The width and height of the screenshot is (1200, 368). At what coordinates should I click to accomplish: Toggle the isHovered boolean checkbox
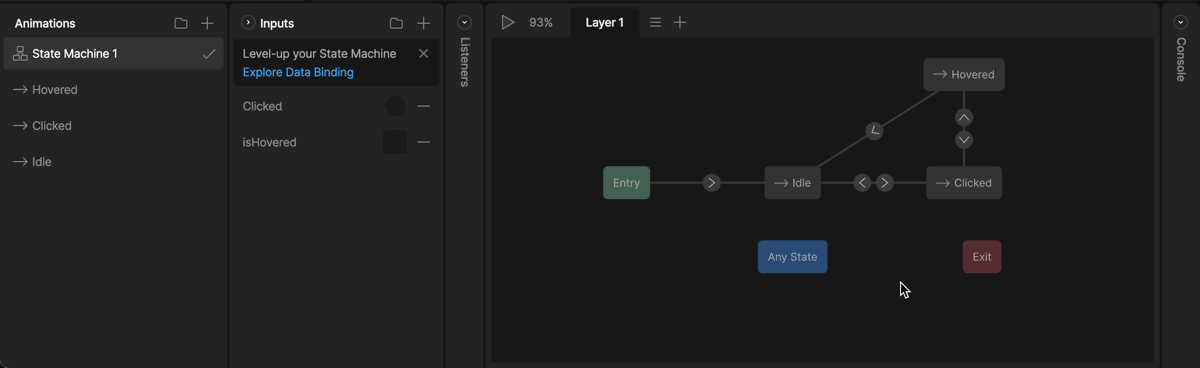(x=395, y=142)
